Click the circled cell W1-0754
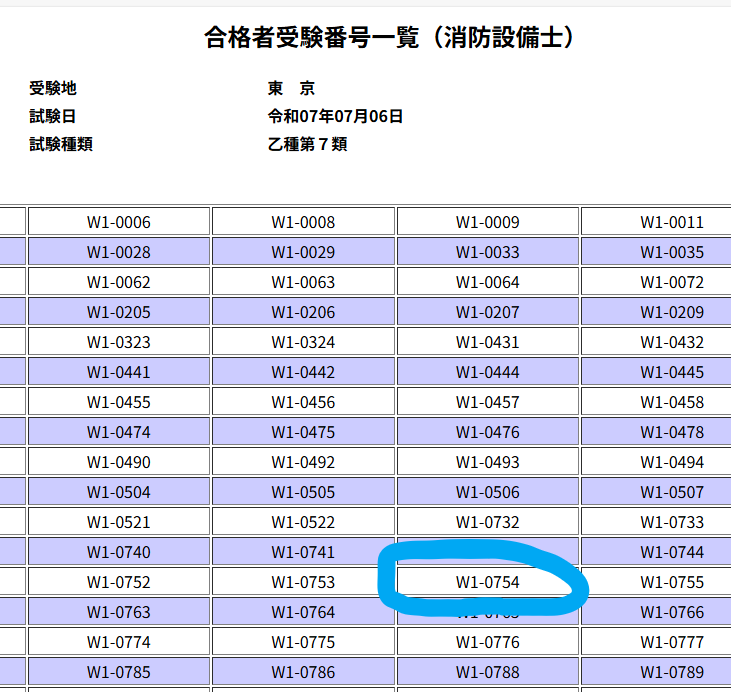 pyautogui.click(x=488, y=582)
